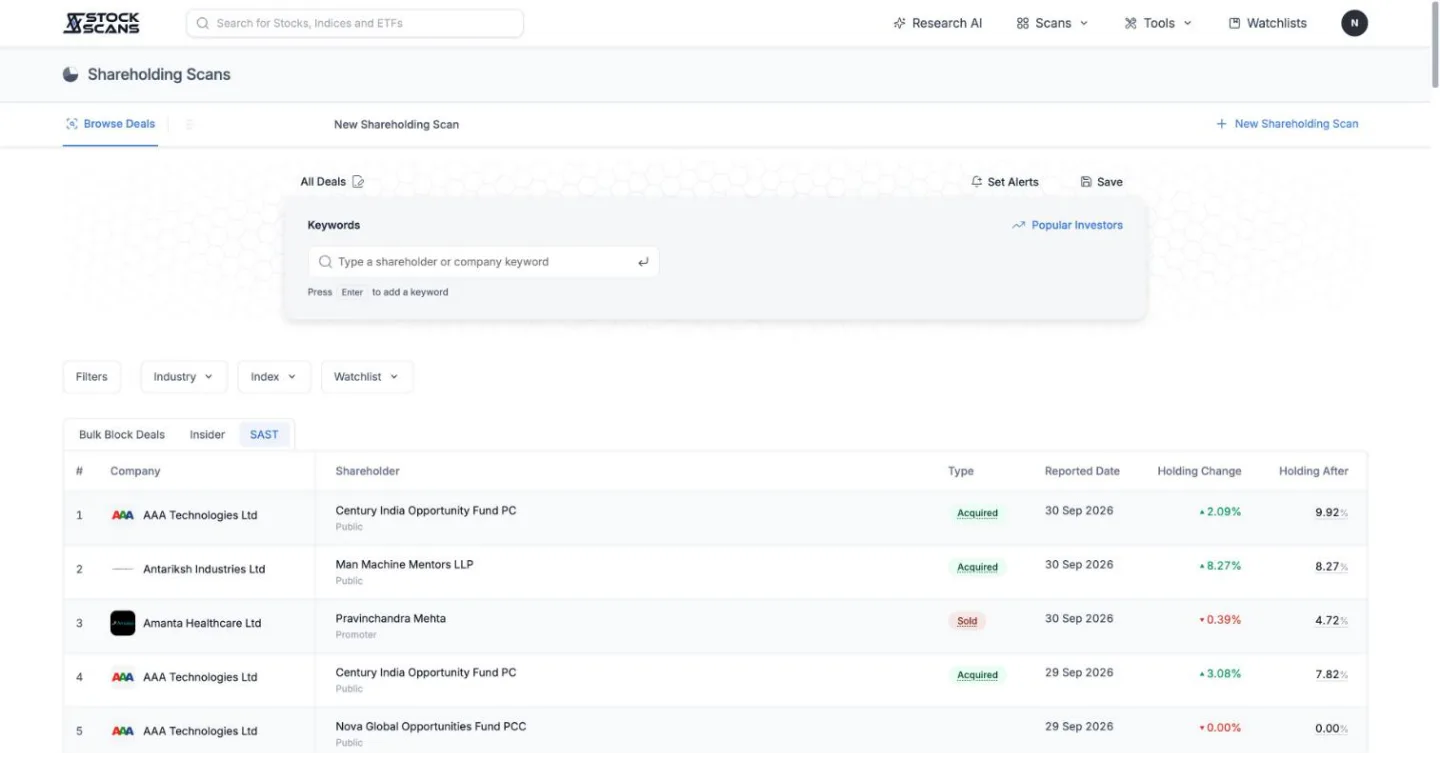
Task: Open Popular Investors link
Action: (1067, 225)
